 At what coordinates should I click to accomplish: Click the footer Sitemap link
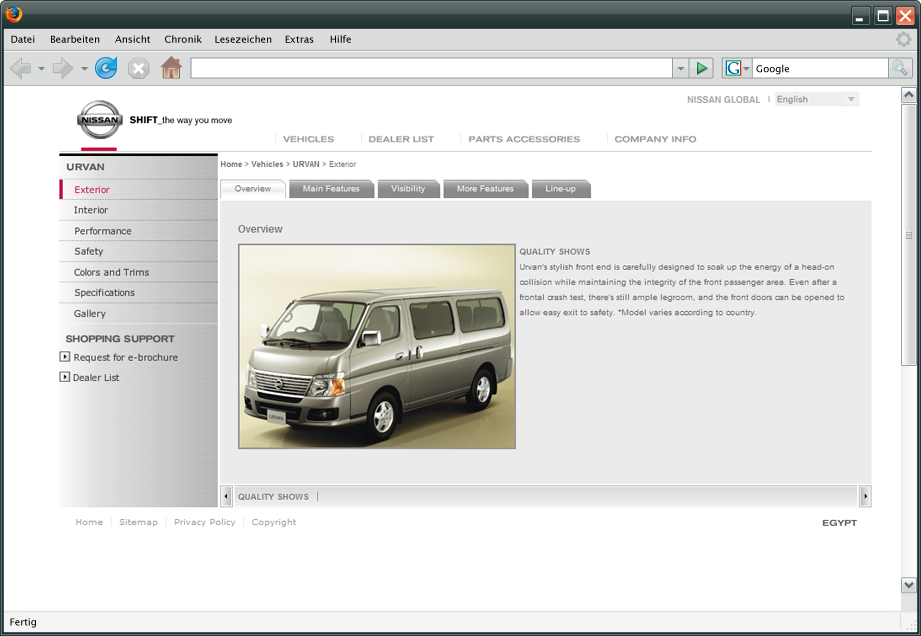click(139, 522)
